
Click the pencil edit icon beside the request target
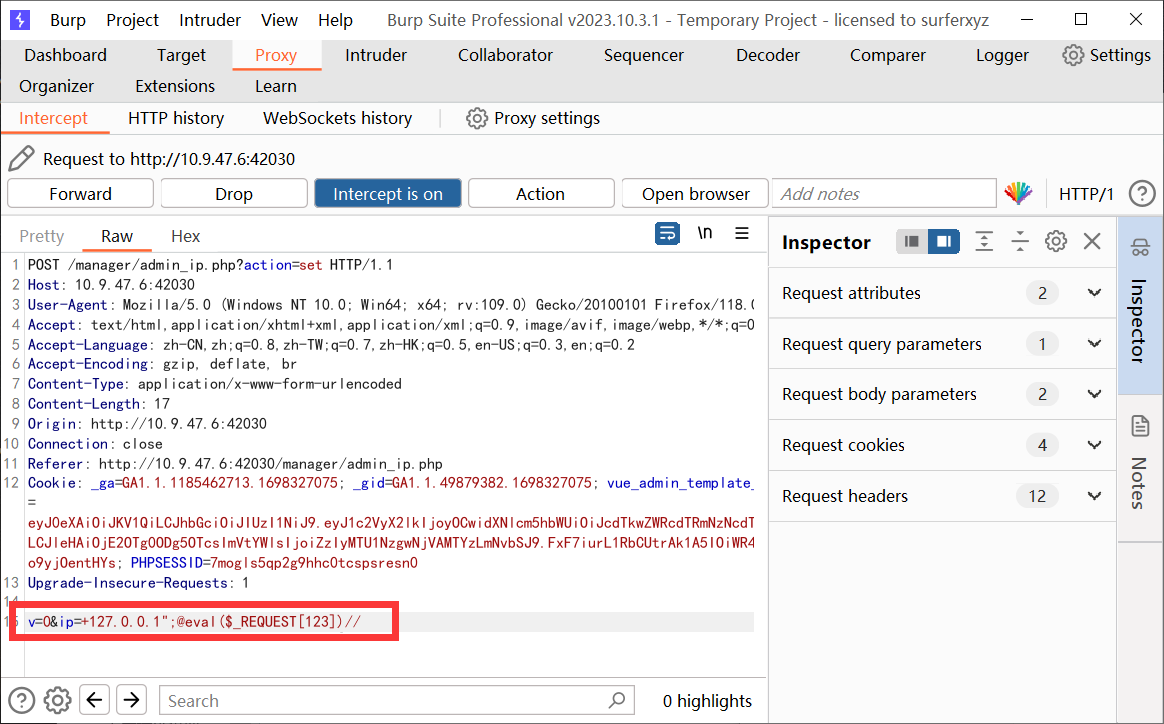21,158
